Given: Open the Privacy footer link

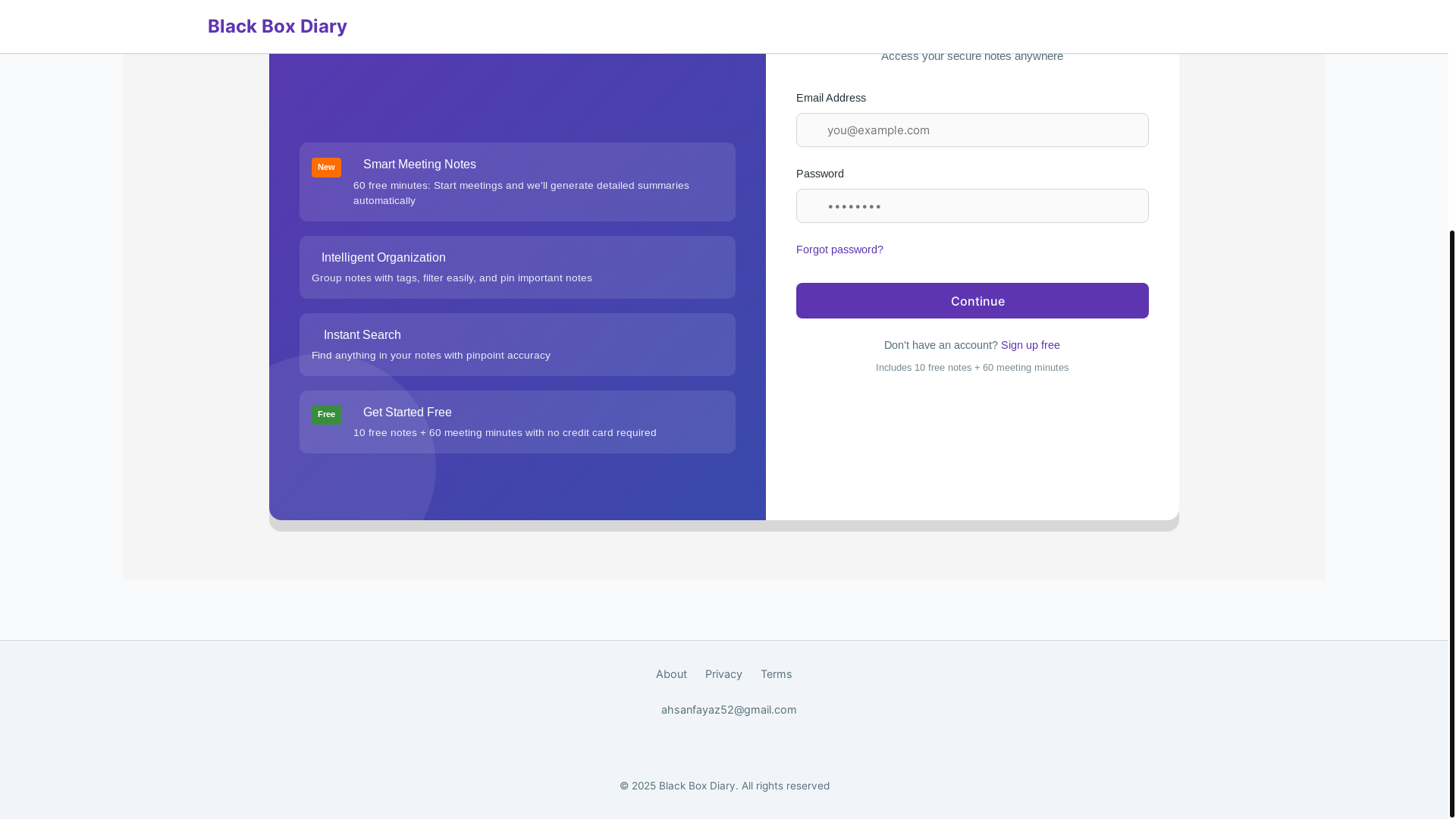Looking at the screenshot, I should point(723,674).
